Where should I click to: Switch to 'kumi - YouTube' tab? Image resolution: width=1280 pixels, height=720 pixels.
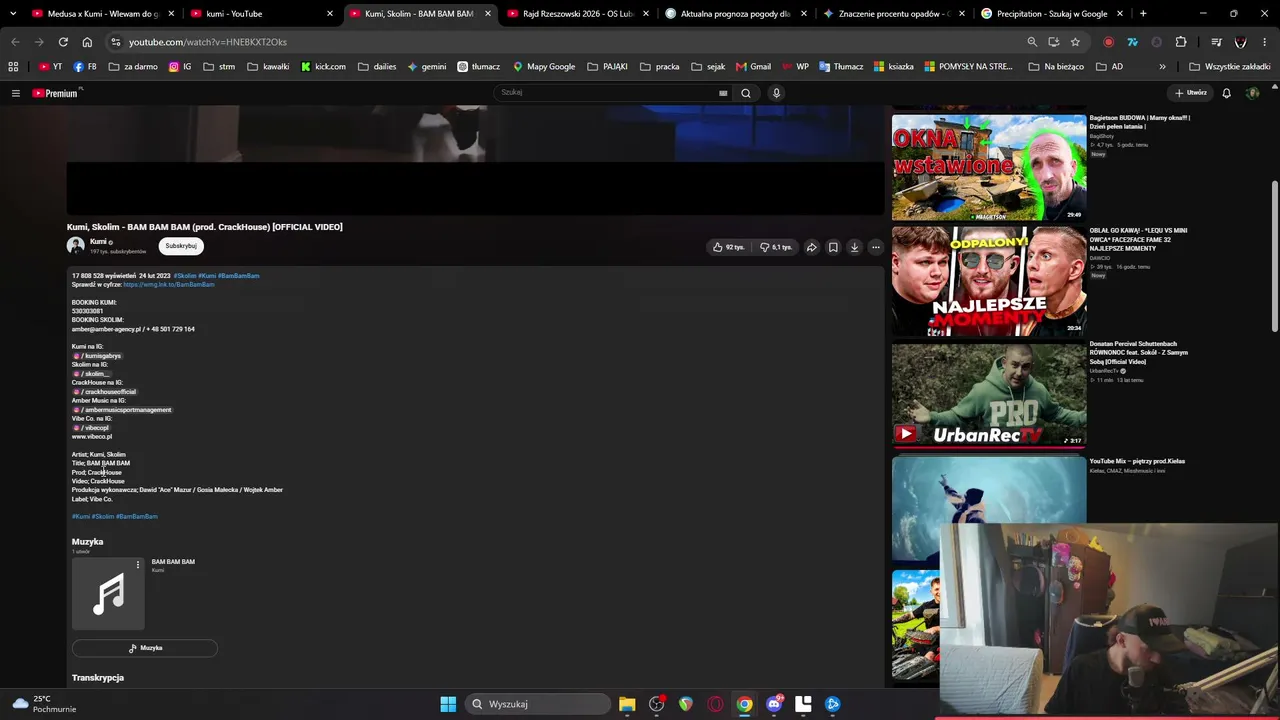(x=260, y=14)
